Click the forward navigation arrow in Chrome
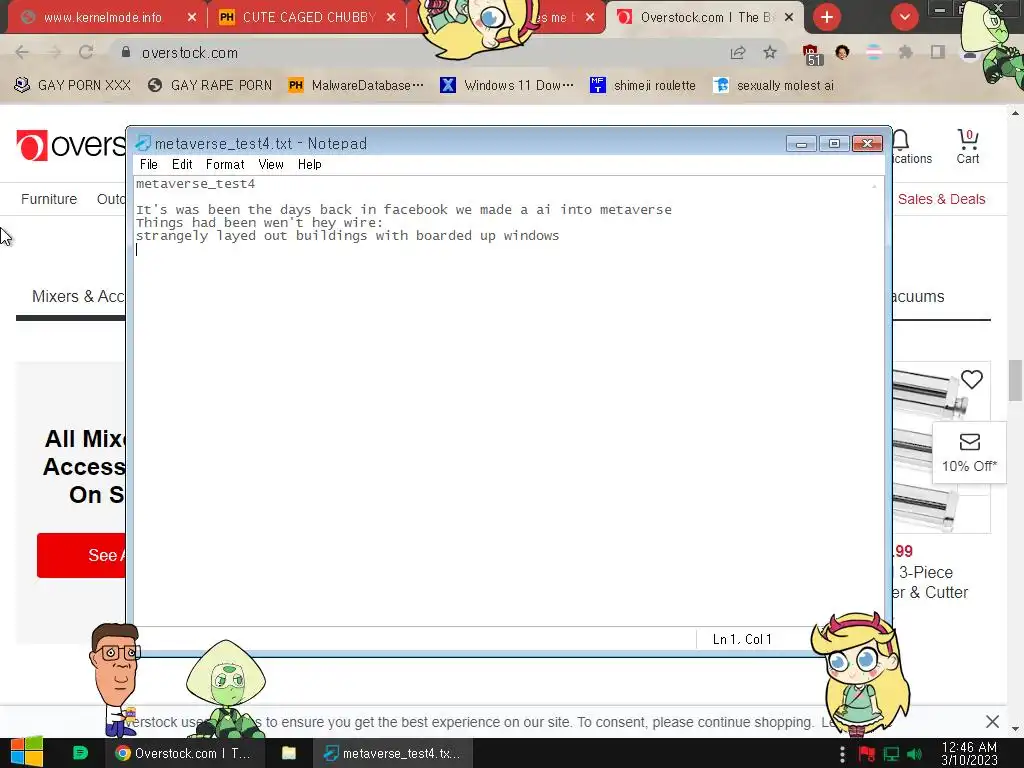 (x=54, y=53)
